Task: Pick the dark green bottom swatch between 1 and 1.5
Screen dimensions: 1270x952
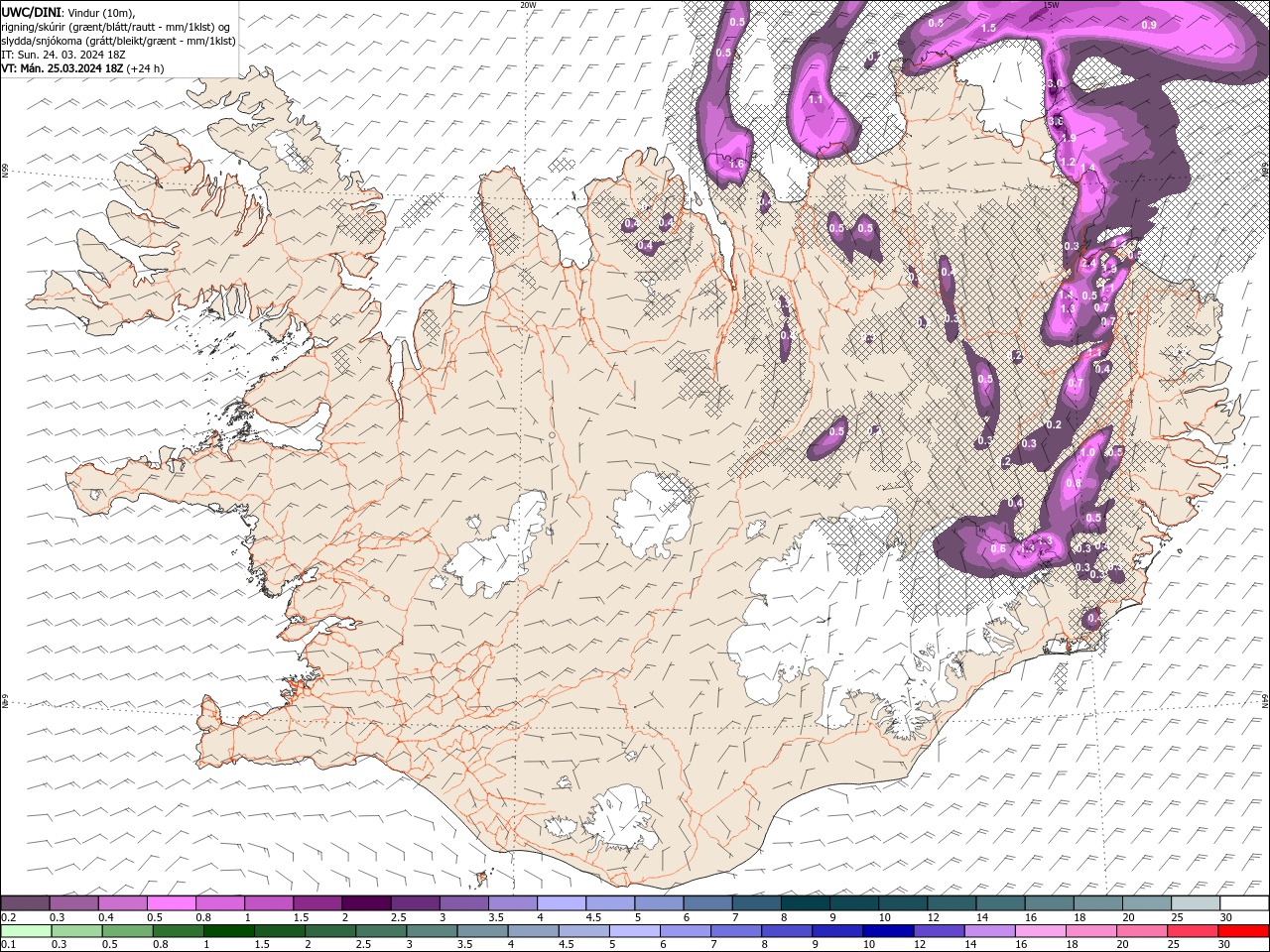Action: (x=229, y=931)
